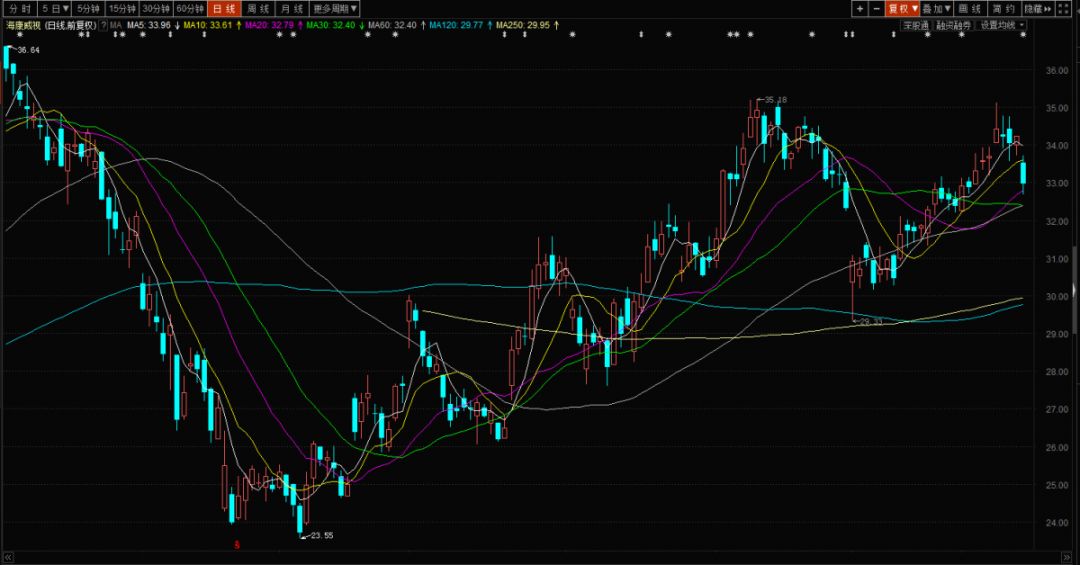Switch to 分时 intraday view
The width and height of the screenshot is (1080, 565).
pos(19,9)
